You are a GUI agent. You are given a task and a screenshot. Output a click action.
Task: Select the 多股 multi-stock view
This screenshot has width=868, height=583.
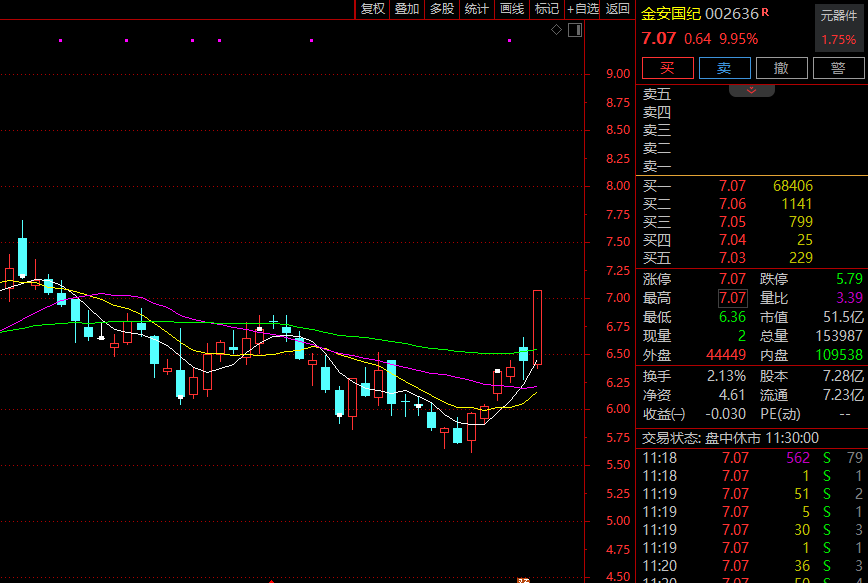click(x=442, y=9)
